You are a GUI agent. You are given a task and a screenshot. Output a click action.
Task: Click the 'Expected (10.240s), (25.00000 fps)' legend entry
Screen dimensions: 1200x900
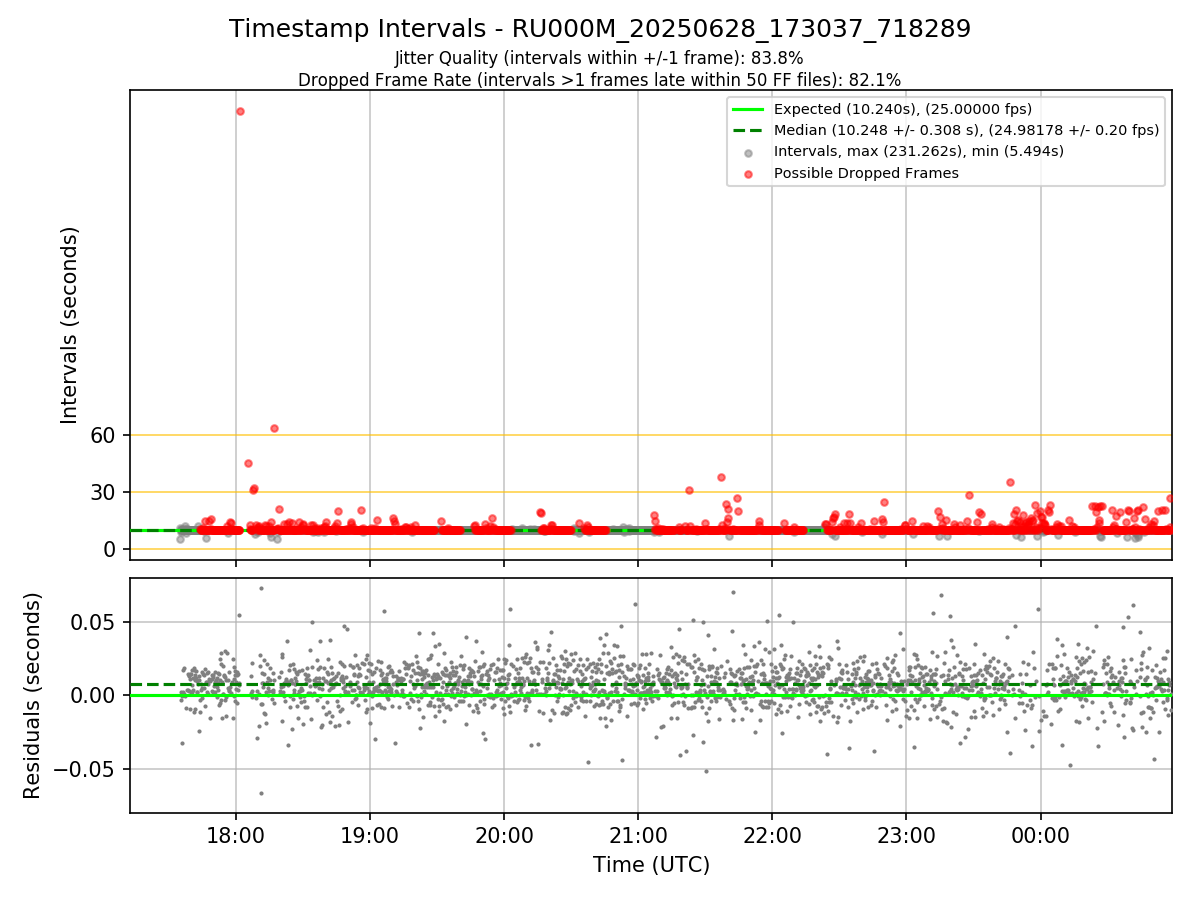point(903,109)
